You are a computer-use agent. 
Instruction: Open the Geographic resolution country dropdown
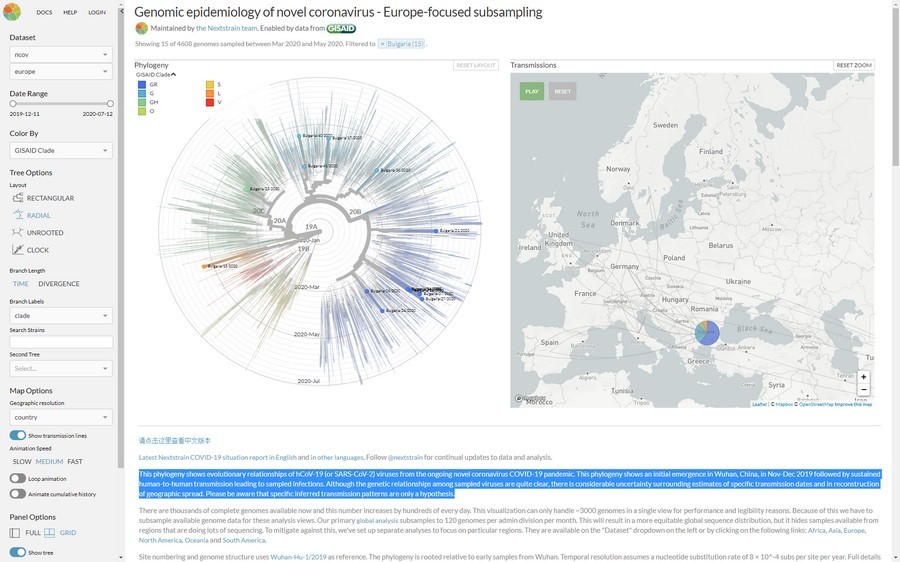tap(61, 417)
